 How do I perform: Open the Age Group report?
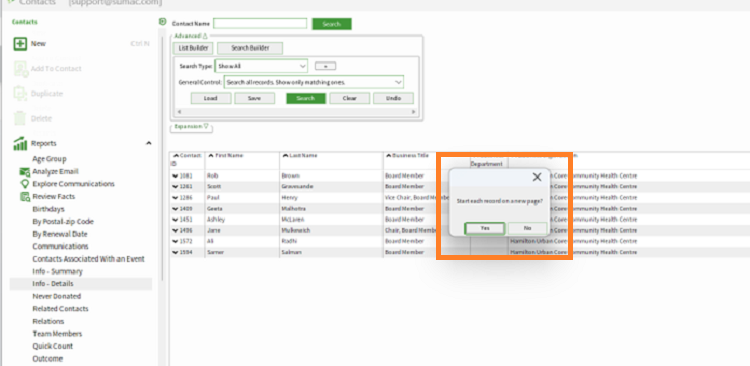point(49,159)
